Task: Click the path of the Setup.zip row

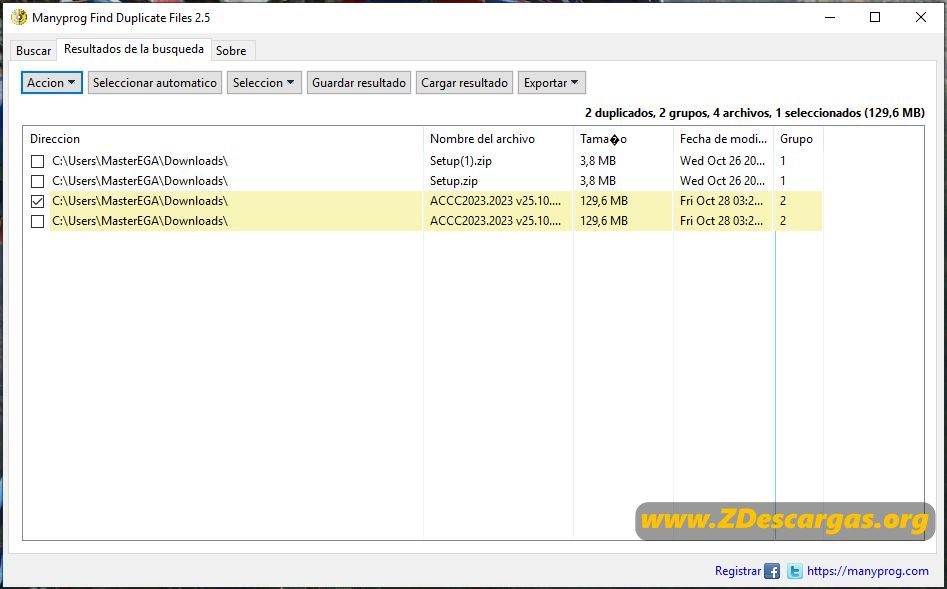Action: click(x=140, y=181)
